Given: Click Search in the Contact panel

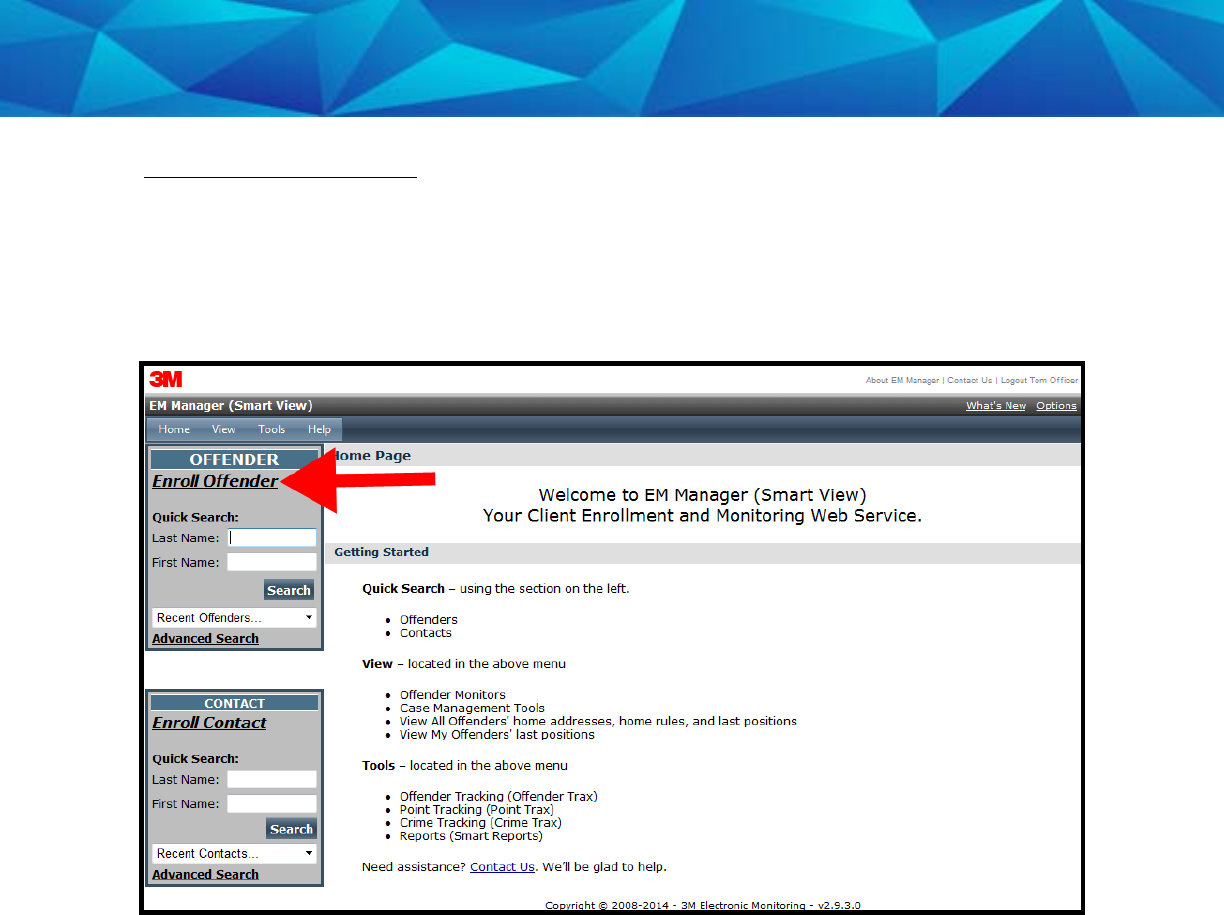Looking at the screenshot, I should pos(291,829).
